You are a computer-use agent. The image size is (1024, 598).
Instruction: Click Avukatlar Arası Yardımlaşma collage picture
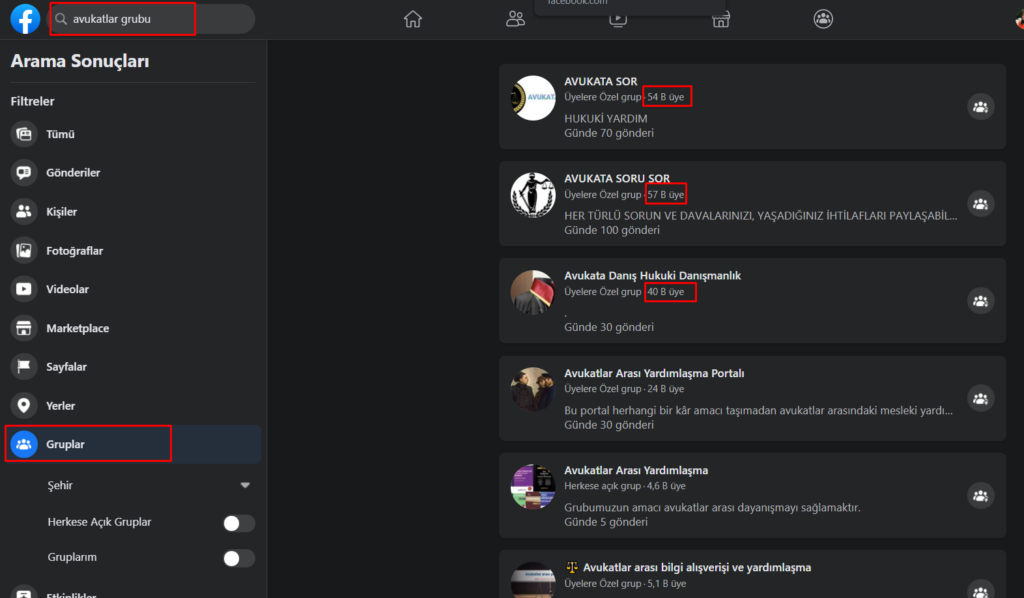coord(533,486)
